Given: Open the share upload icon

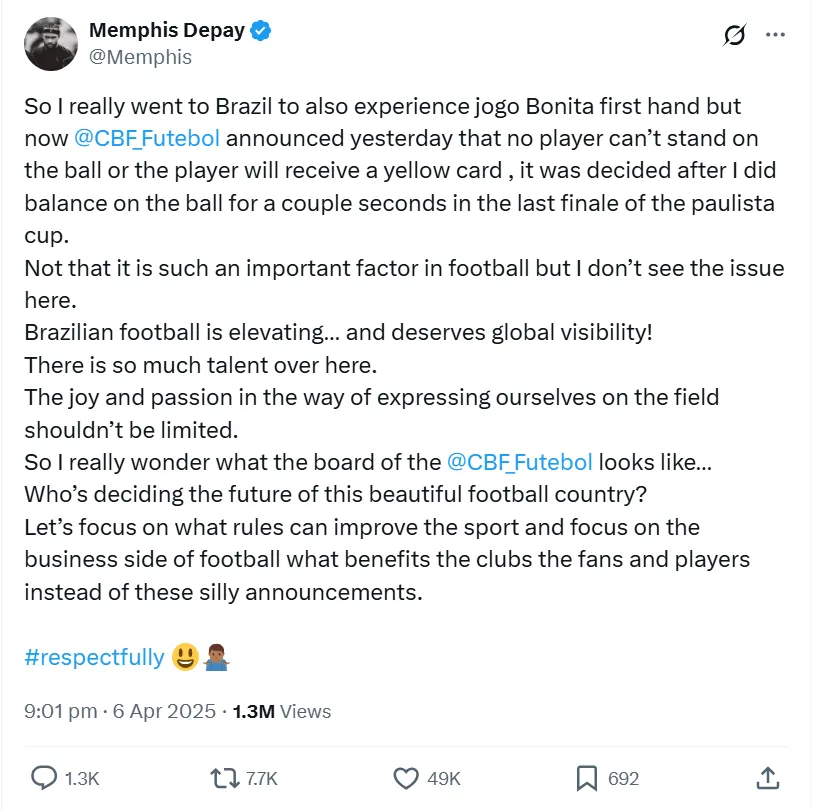Looking at the screenshot, I should (767, 778).
